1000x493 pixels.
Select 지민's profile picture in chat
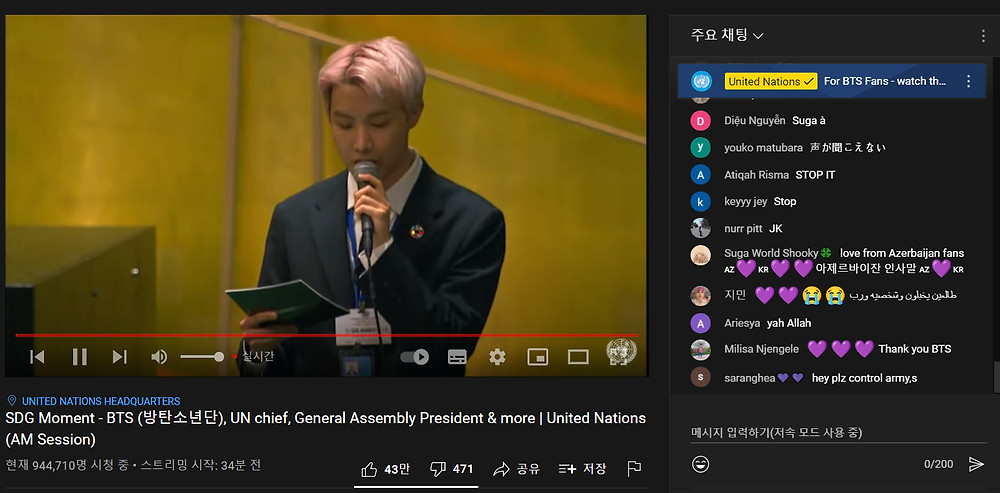[x=700, y=295]
